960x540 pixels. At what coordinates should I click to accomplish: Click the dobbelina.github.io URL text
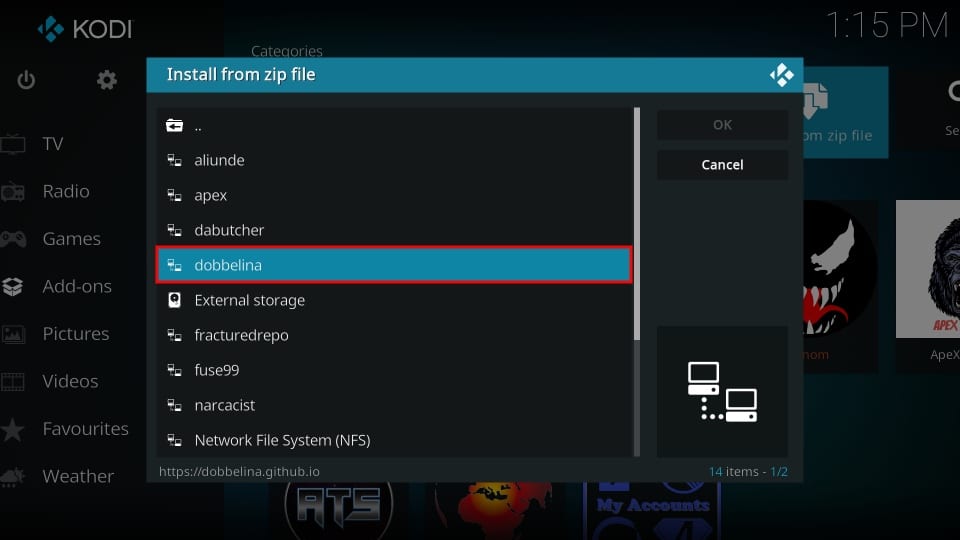point(239,471)
